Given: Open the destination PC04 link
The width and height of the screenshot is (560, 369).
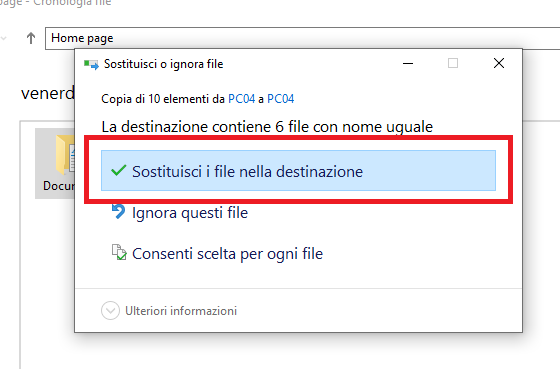Looking at the screenshot, I should click(281, 99).
